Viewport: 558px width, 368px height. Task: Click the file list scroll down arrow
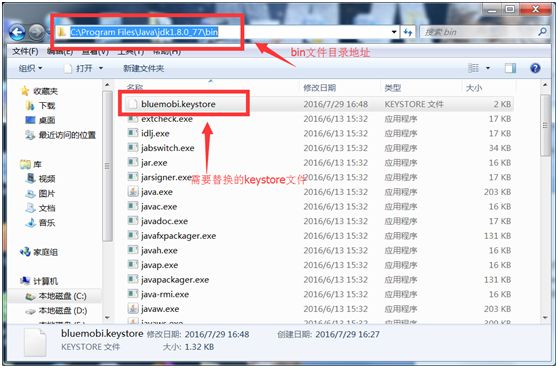pyautogui.click(x=545, y=317)
